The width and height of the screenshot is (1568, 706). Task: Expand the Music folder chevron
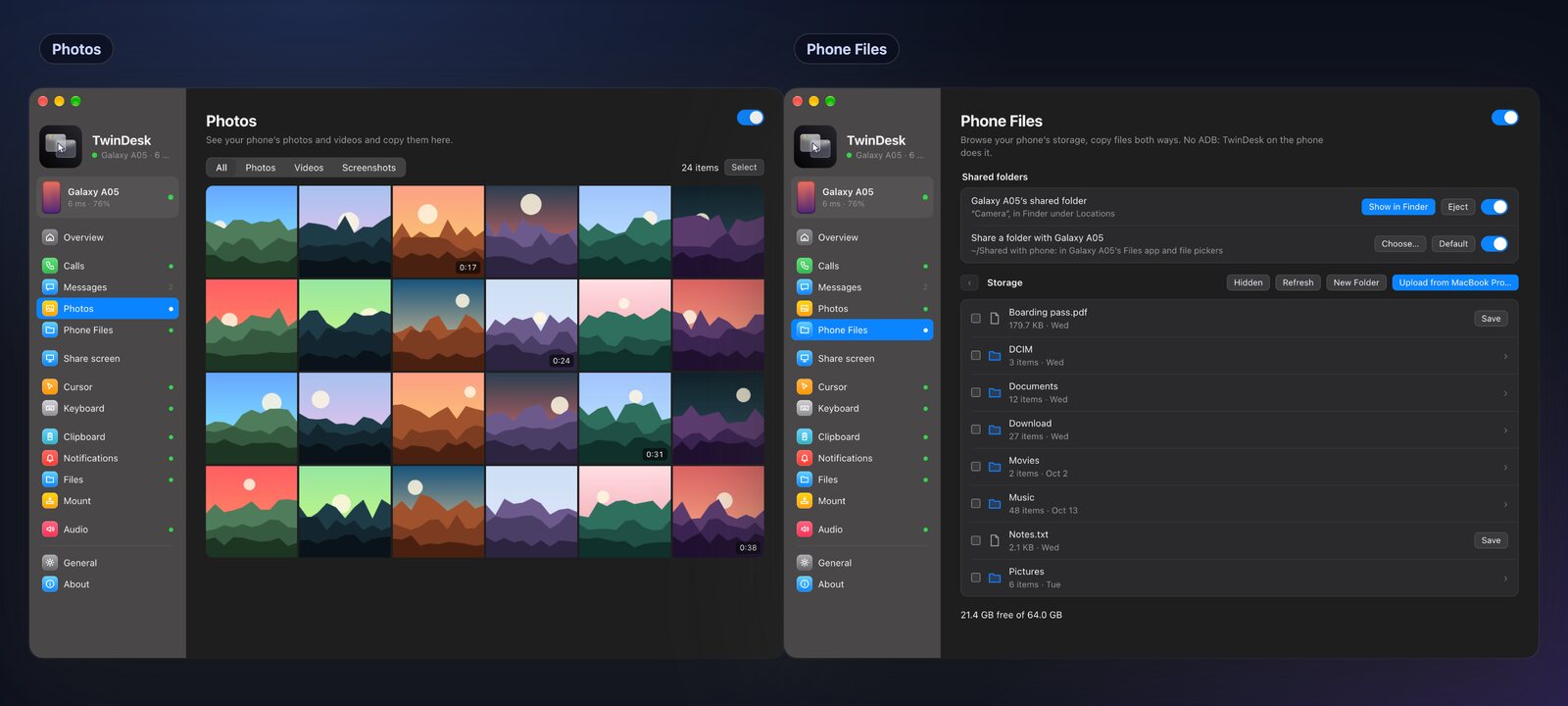click(1505, 504)
